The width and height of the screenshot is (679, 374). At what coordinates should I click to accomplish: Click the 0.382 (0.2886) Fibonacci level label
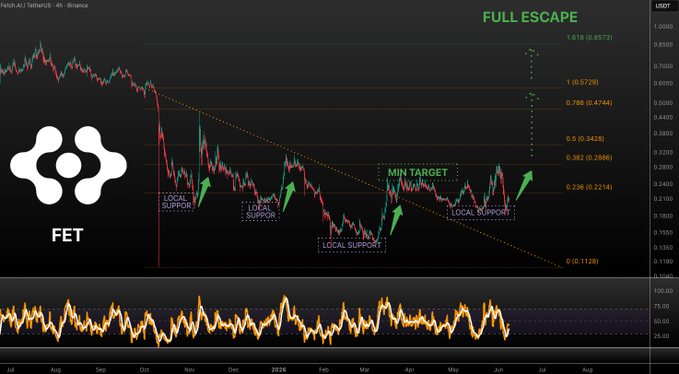pyautogui.click(x=589, y=158)
